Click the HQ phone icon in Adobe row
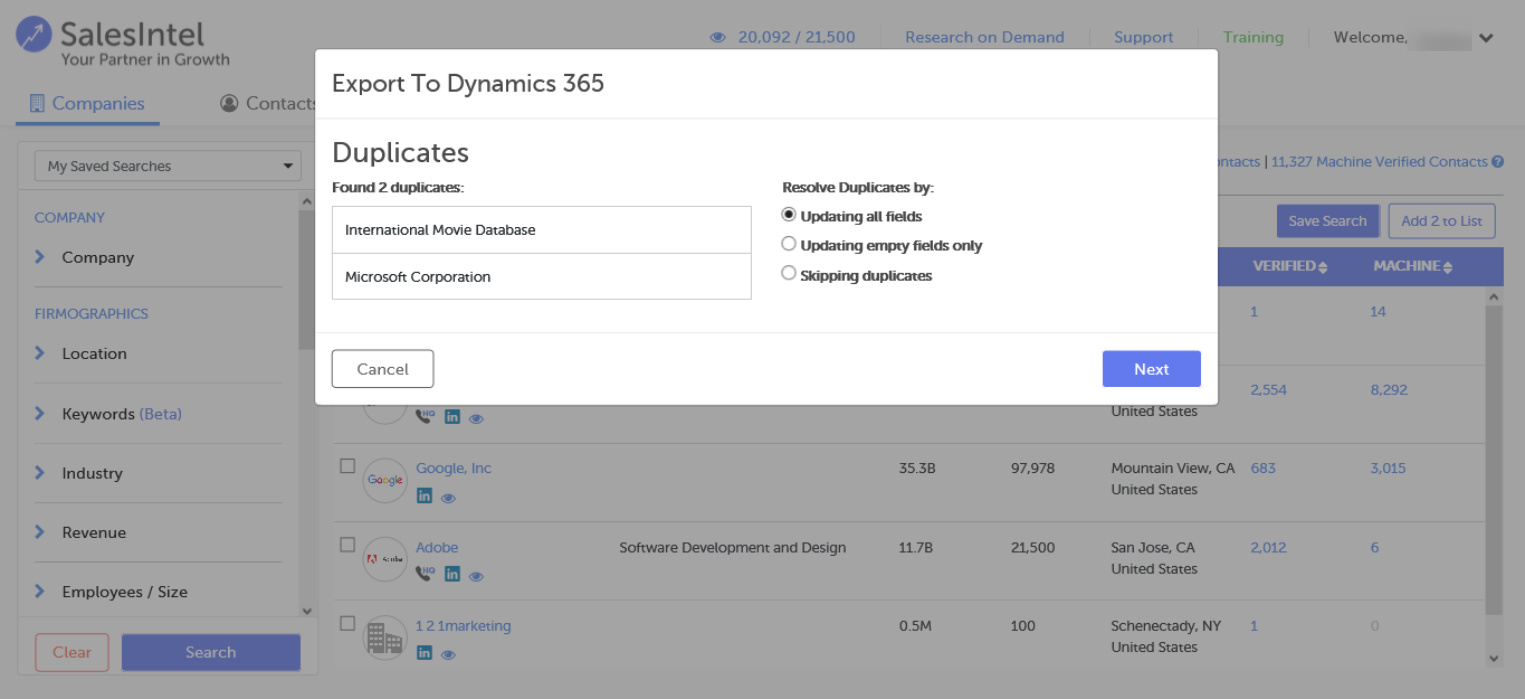This screenshot has height=699, width=1525. (x=425, y=574)
